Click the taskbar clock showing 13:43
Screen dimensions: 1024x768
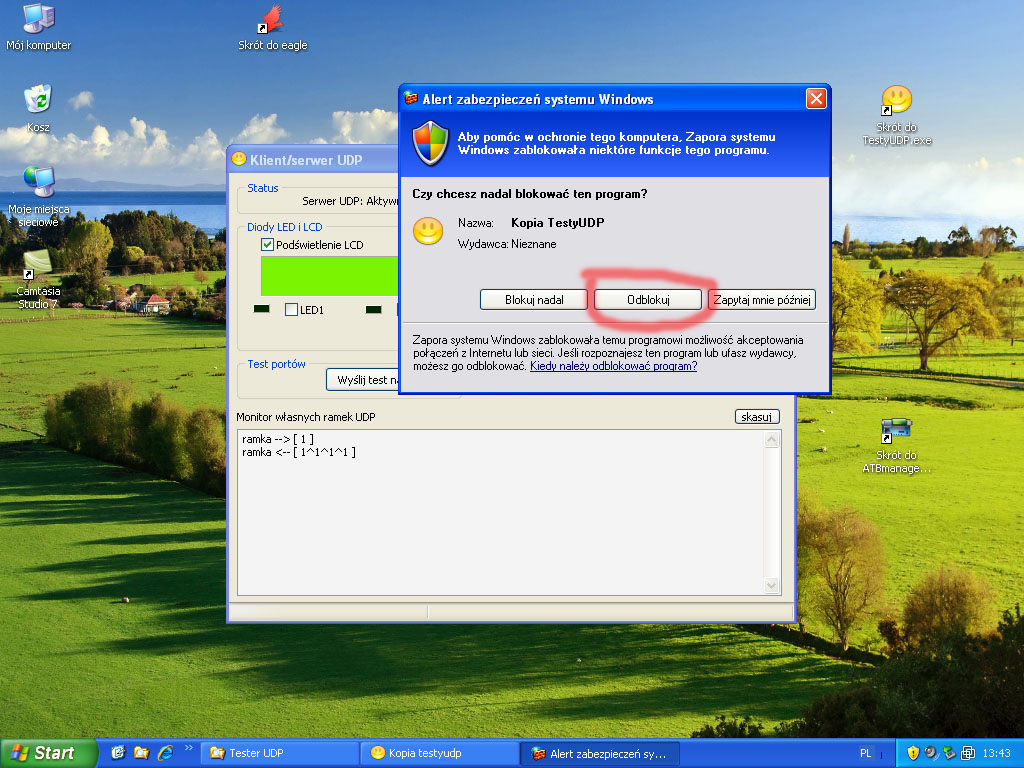[x=996, y=753]
